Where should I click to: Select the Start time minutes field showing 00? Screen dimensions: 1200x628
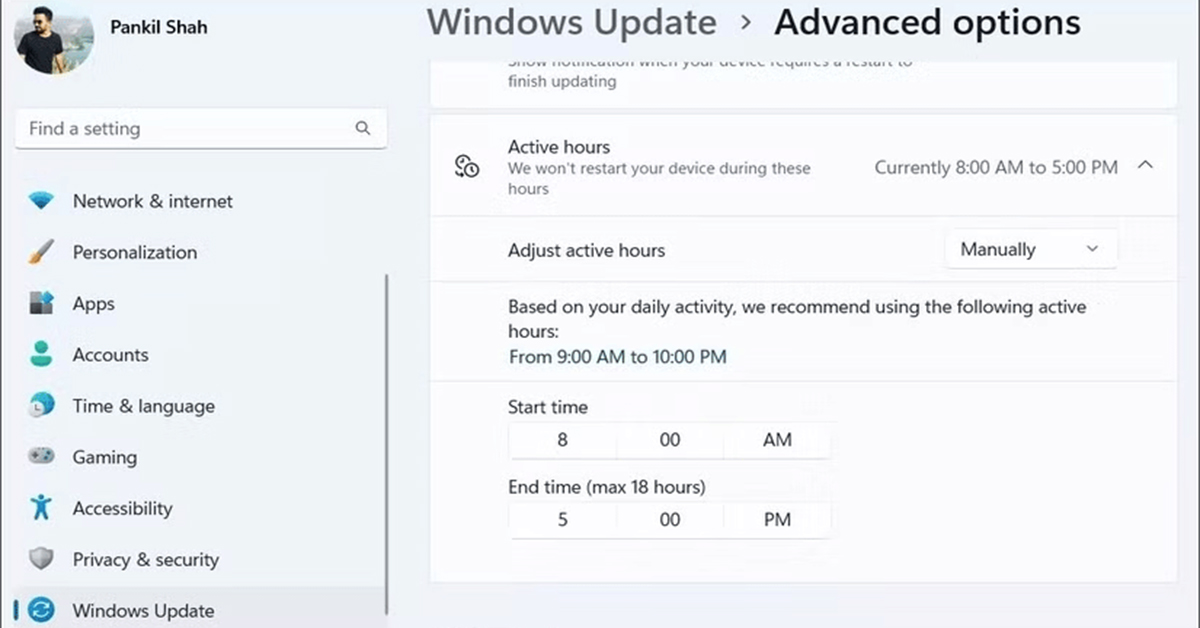670,440
